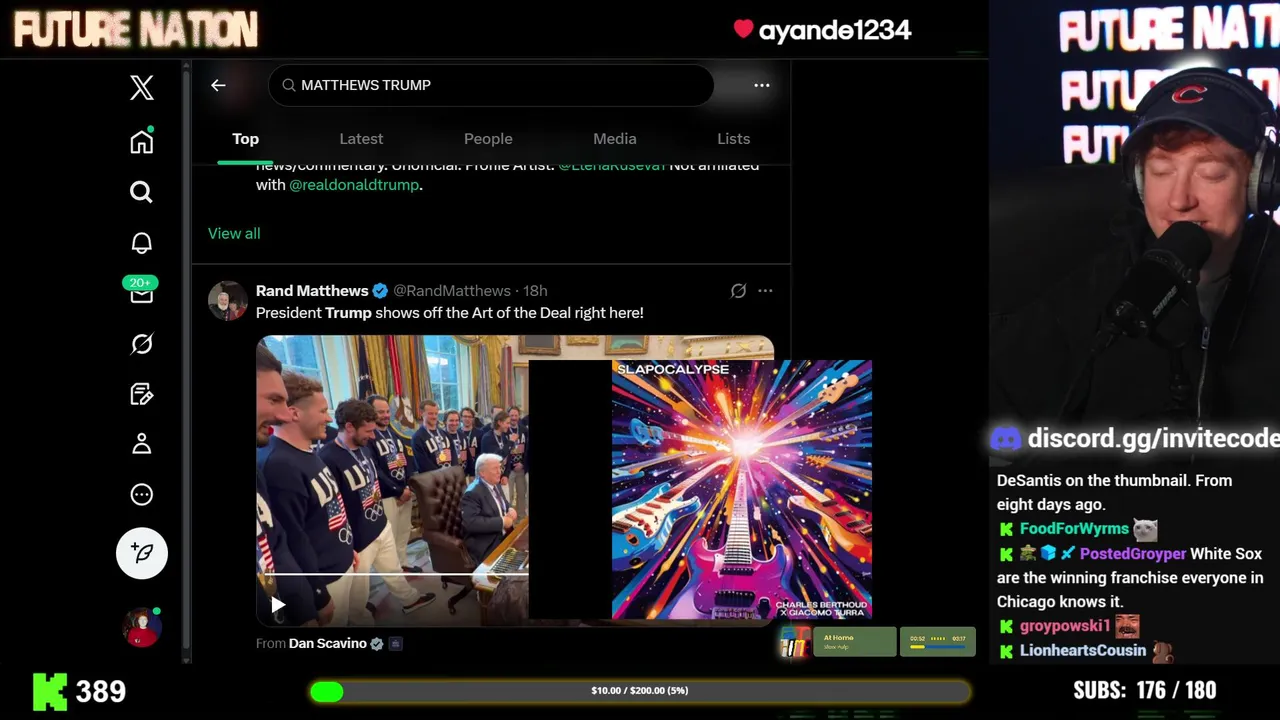The image size is (1280, 720).
Task: Open Profile person icon
Action: tap(142, 444)
